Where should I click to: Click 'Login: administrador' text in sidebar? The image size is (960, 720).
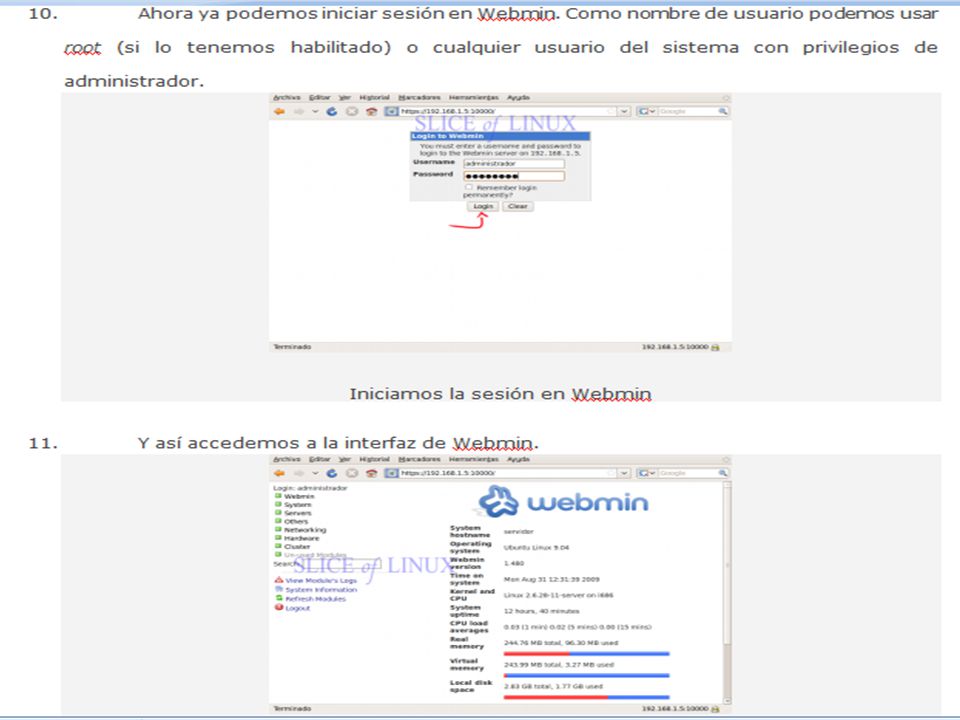click(310, 488)
